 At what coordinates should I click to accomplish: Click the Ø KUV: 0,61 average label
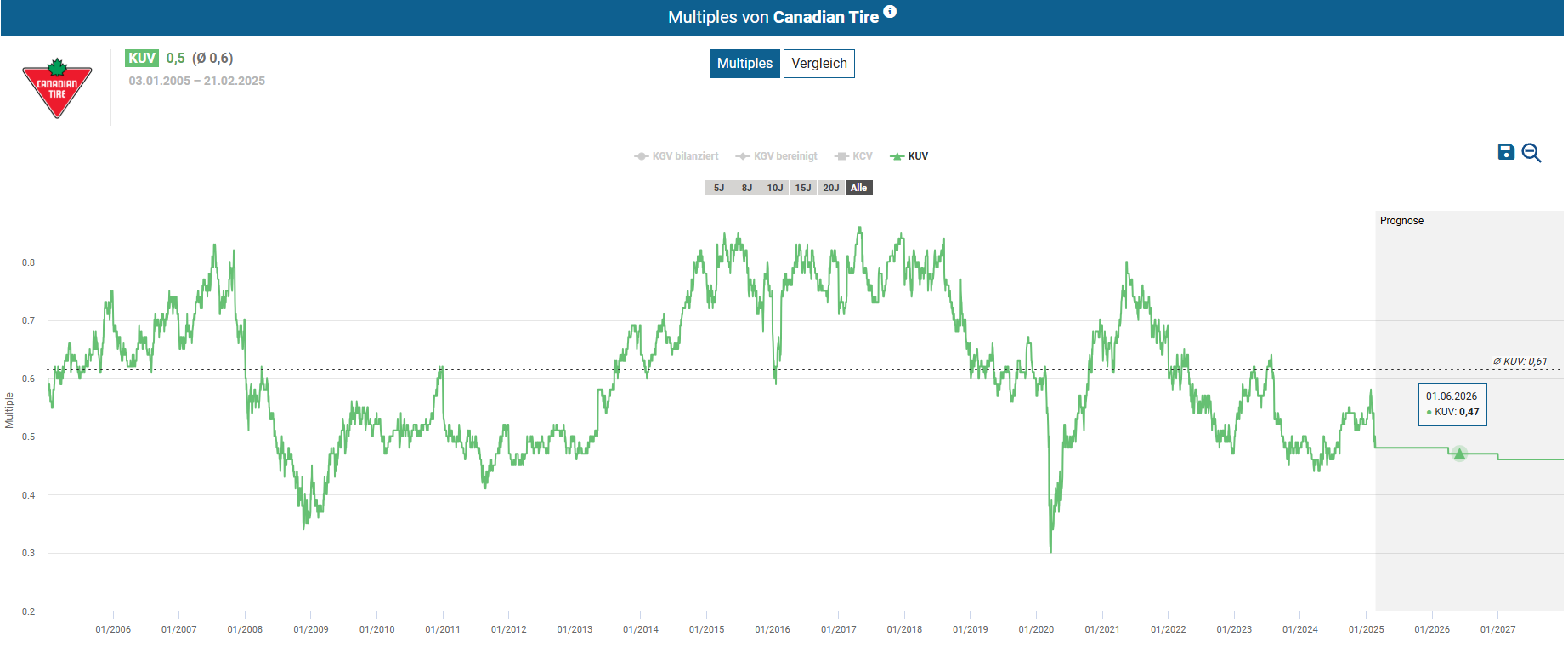pyautogui.click(x=1520, y=362)
